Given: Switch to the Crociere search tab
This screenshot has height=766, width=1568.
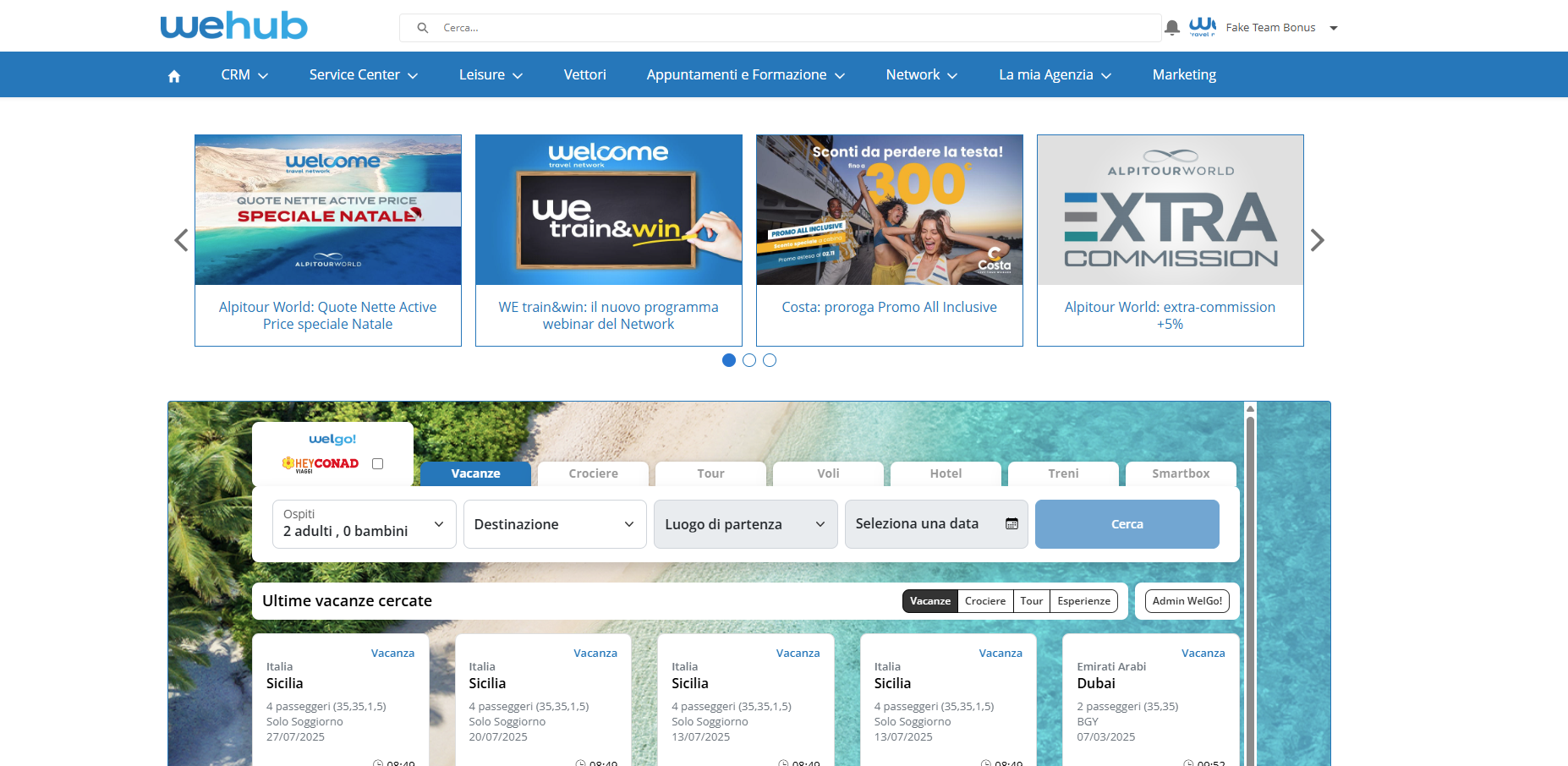Looking at the screenshot, I should click(x=593, y=473).
